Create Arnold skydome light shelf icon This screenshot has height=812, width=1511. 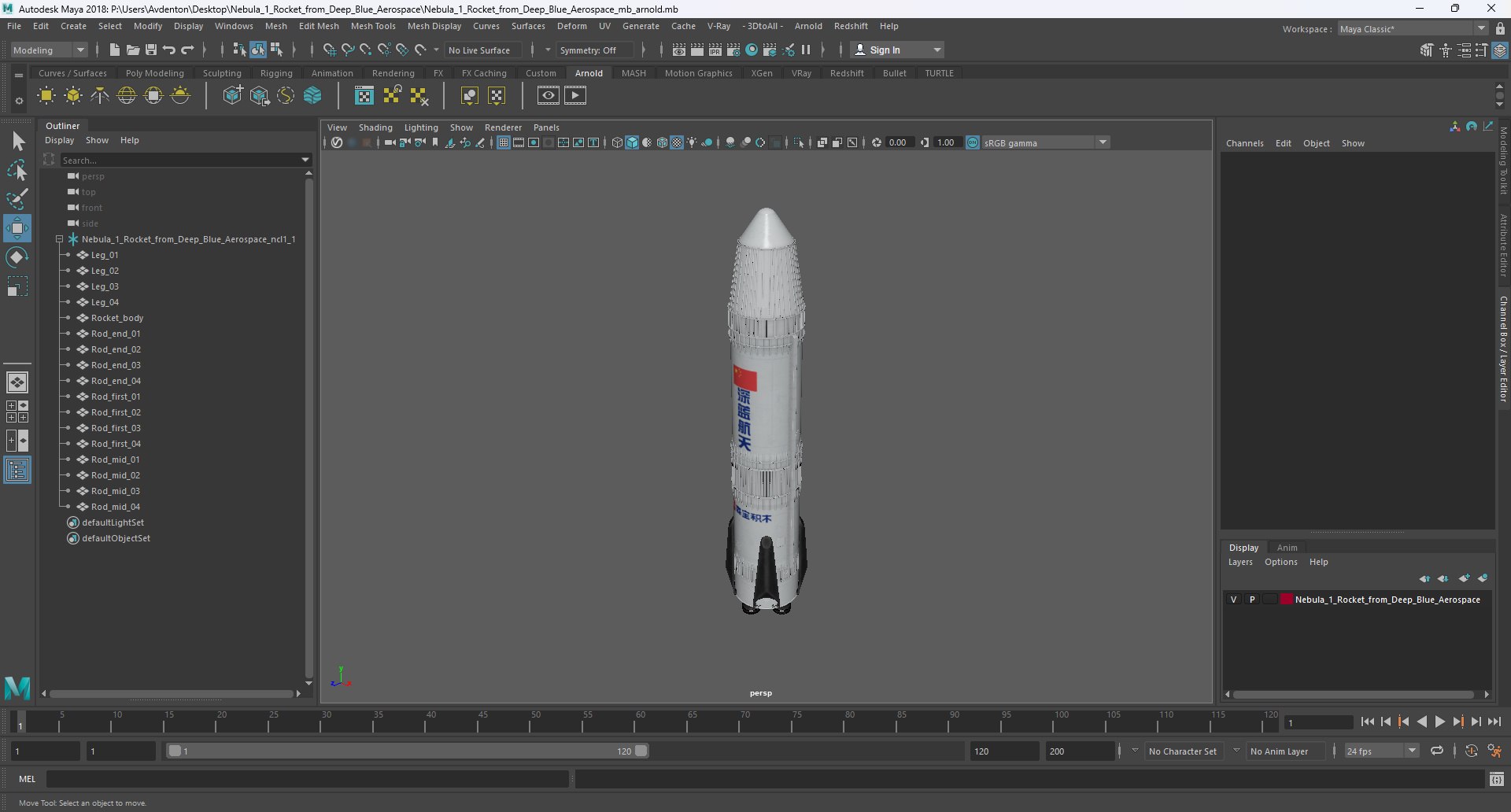pyautogui.click(x=126, y=96)
